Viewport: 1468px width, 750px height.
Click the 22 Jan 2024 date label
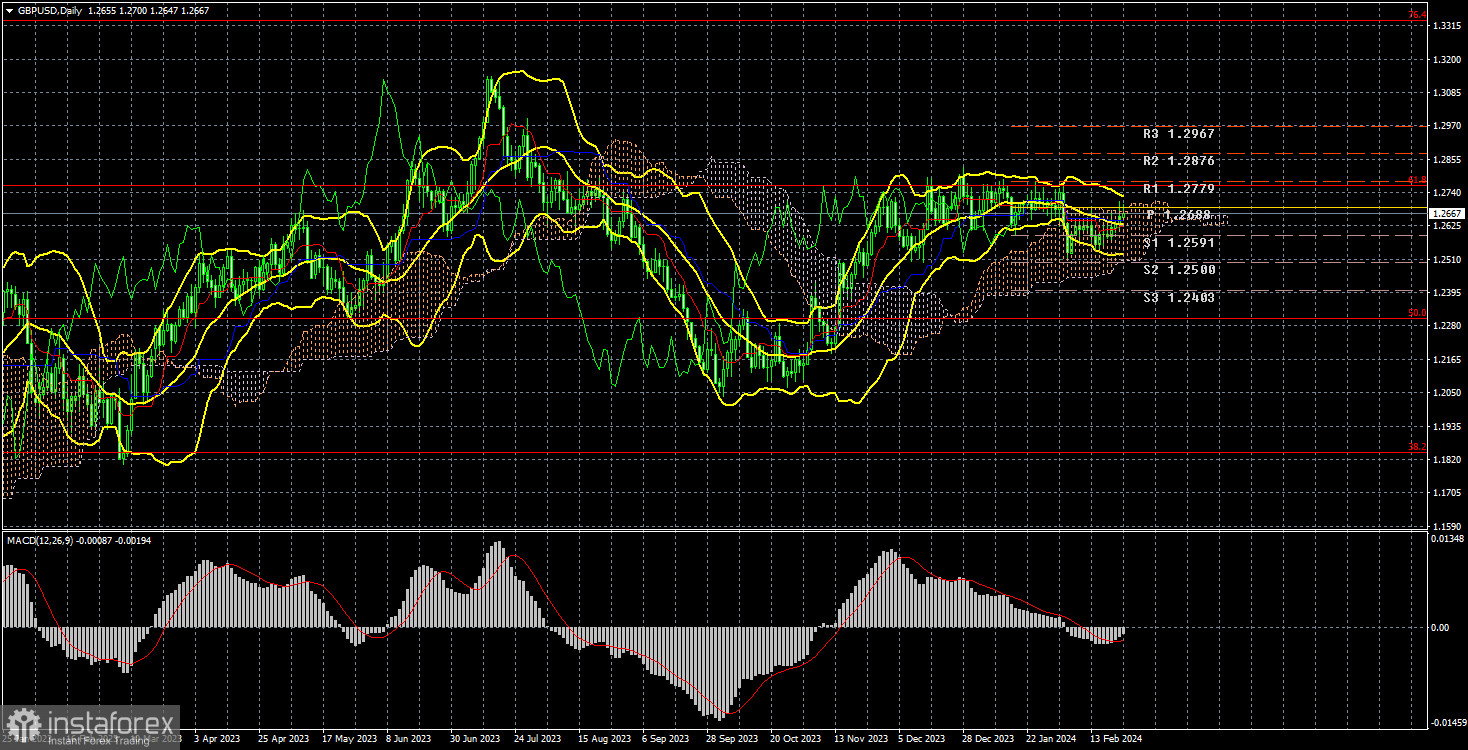tap(1051, 739)
